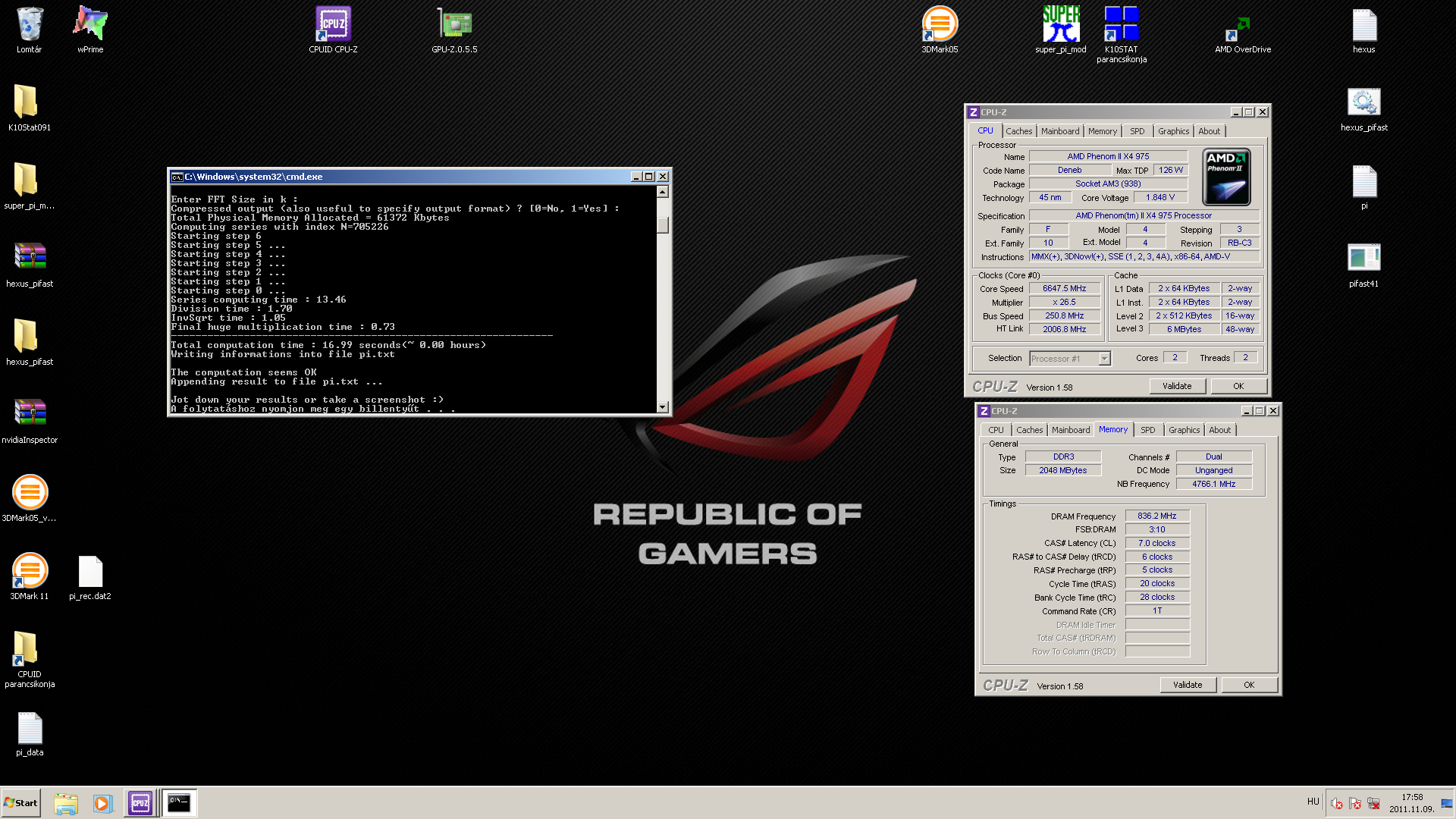Open the Processor #1 selection dropdown
The height and width of the screenshot is (819, 1456).
point(1070,359)
